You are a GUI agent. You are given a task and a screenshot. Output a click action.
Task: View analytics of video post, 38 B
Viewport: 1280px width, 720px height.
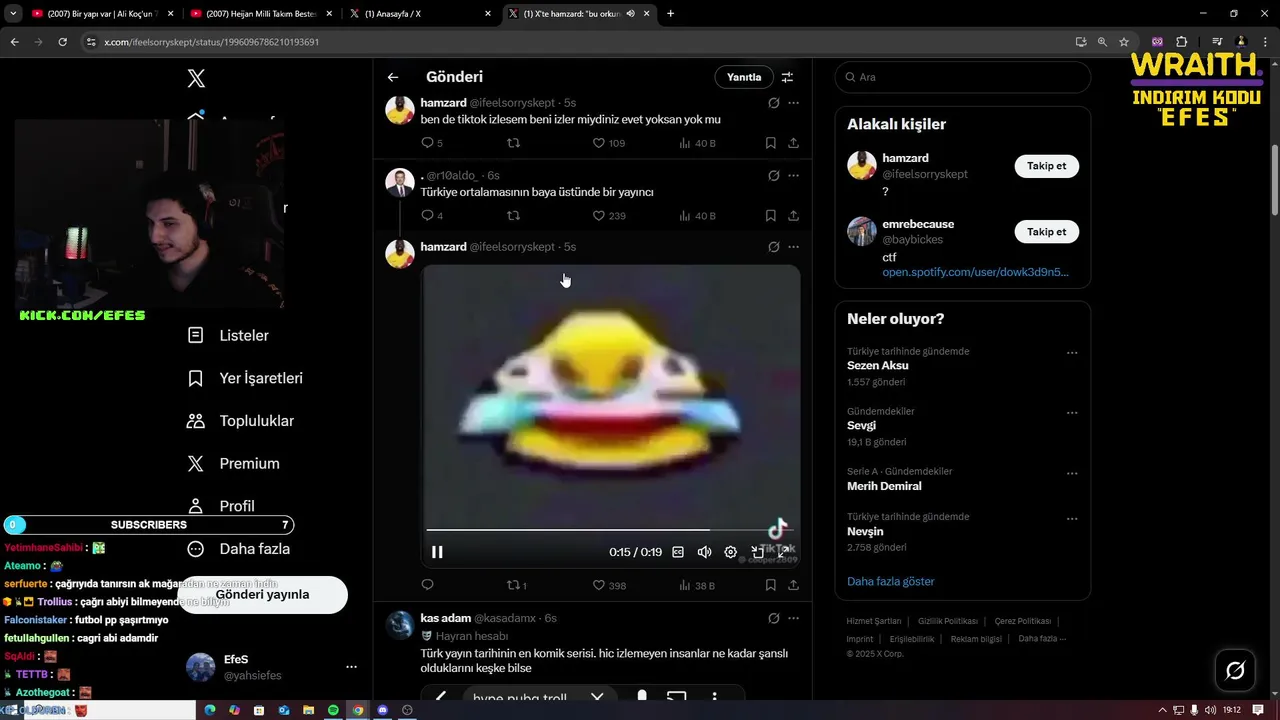click(x=697, y=585)
